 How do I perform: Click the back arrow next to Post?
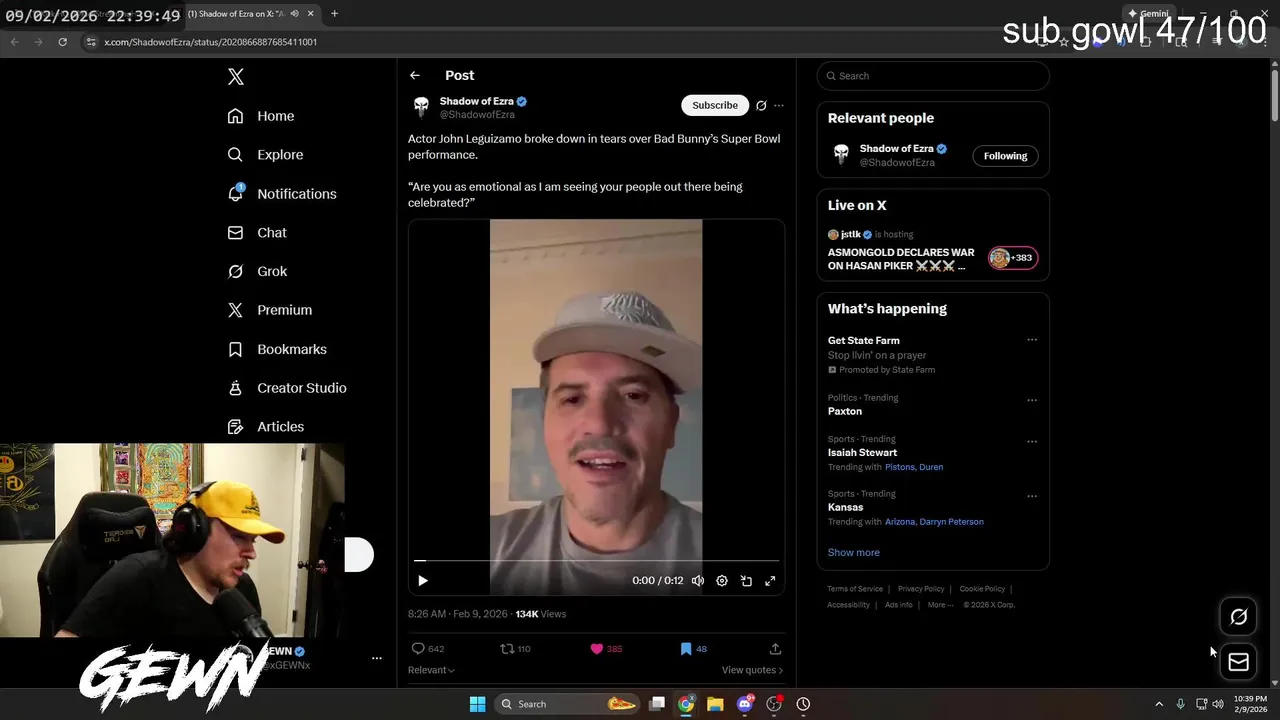415,75
